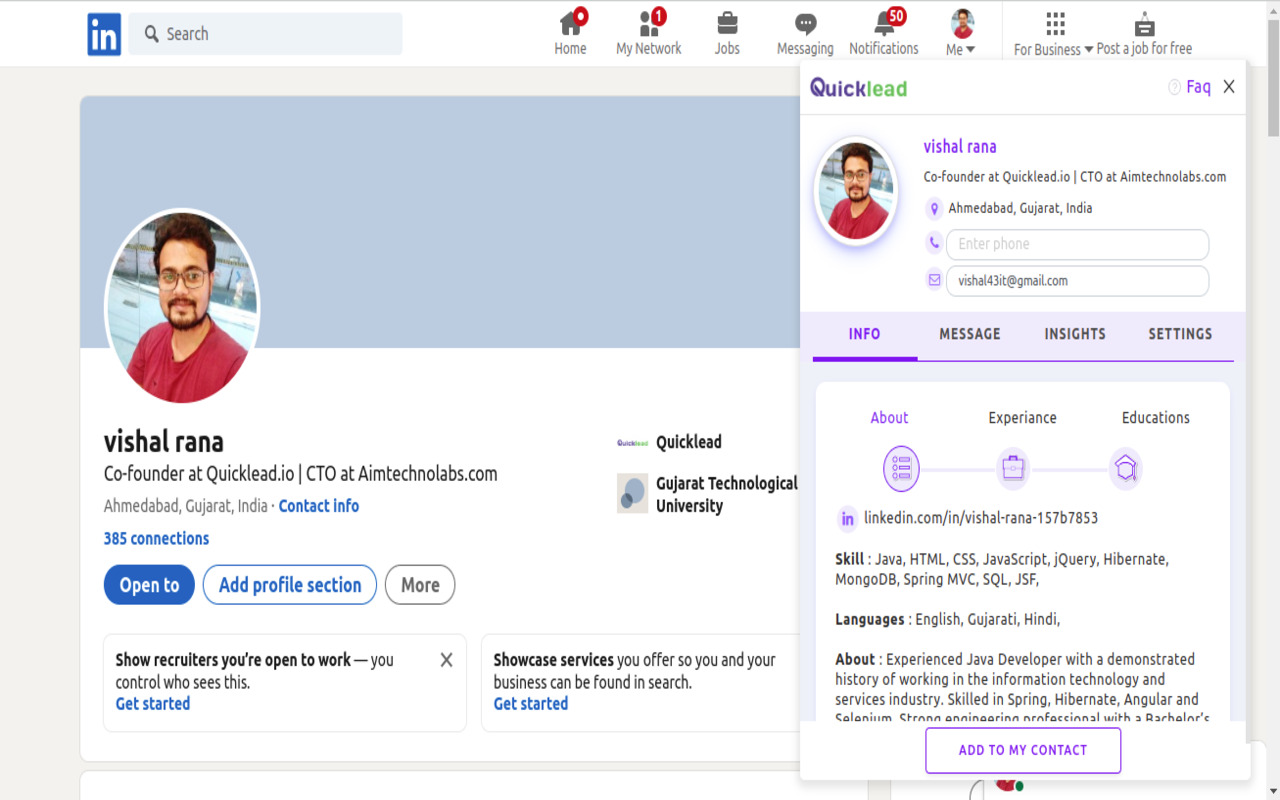Select the Experiance briefcase step icon
This screenshot has height=800, width=1280.
pyautogui.click(x=1013, y=468)
